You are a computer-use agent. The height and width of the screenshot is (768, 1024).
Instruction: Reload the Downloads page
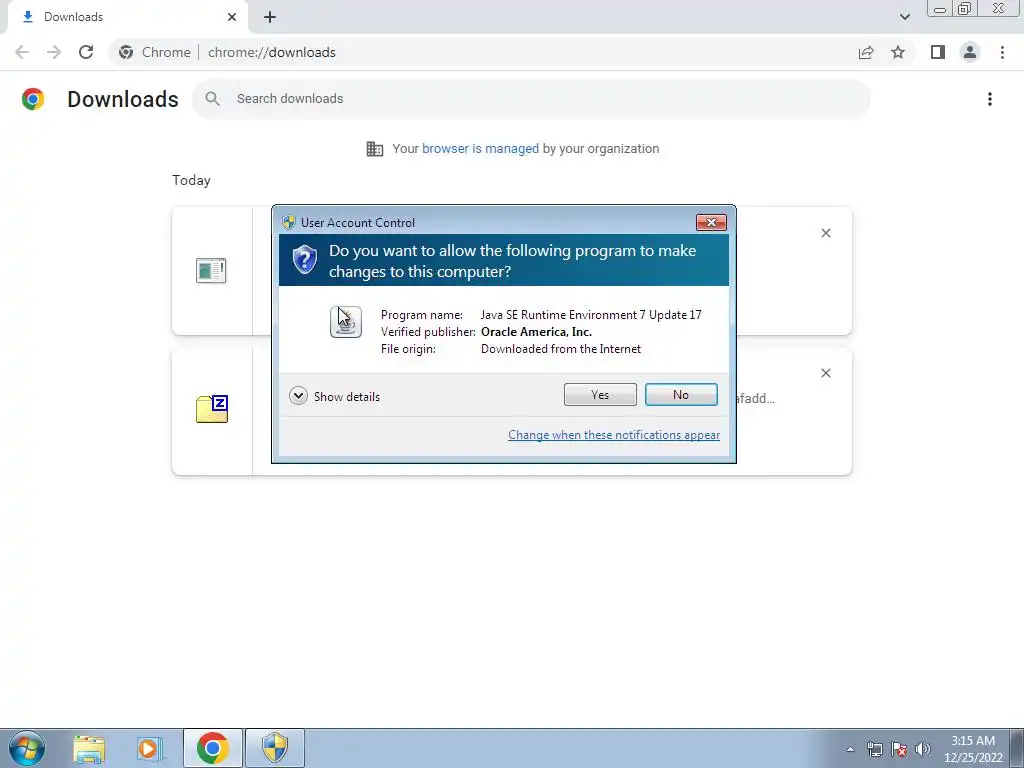[x=86, y=52]
